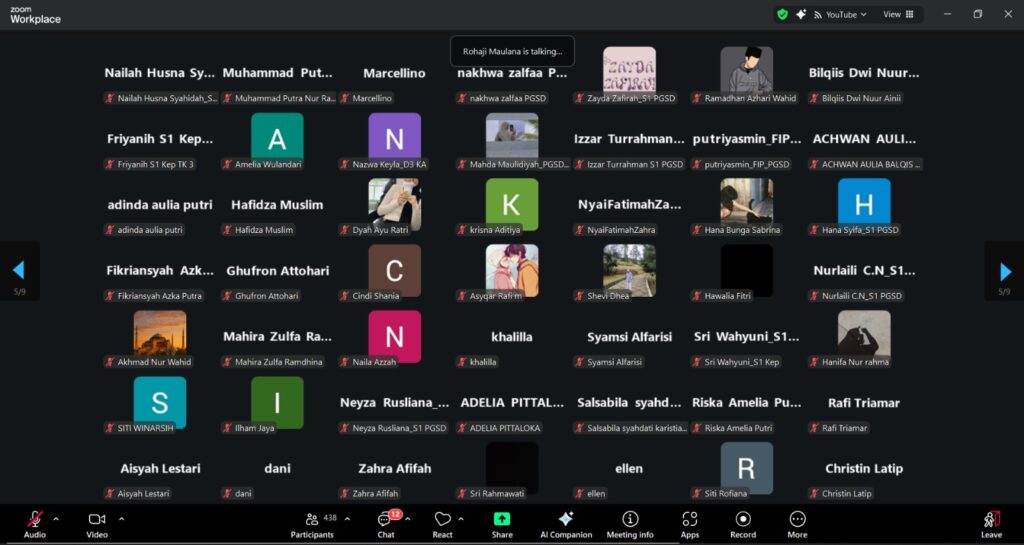Expand the Video options arrow
1024x545 pixels.
[x=121, y=519]
